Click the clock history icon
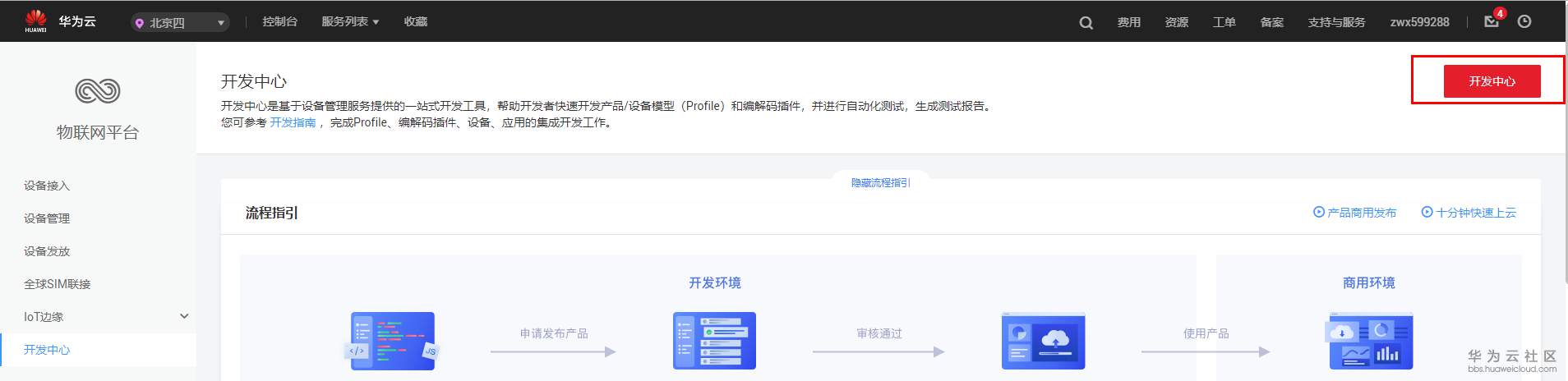The width and height of the screenshot is (1568, 381). tap(1524, 21)
